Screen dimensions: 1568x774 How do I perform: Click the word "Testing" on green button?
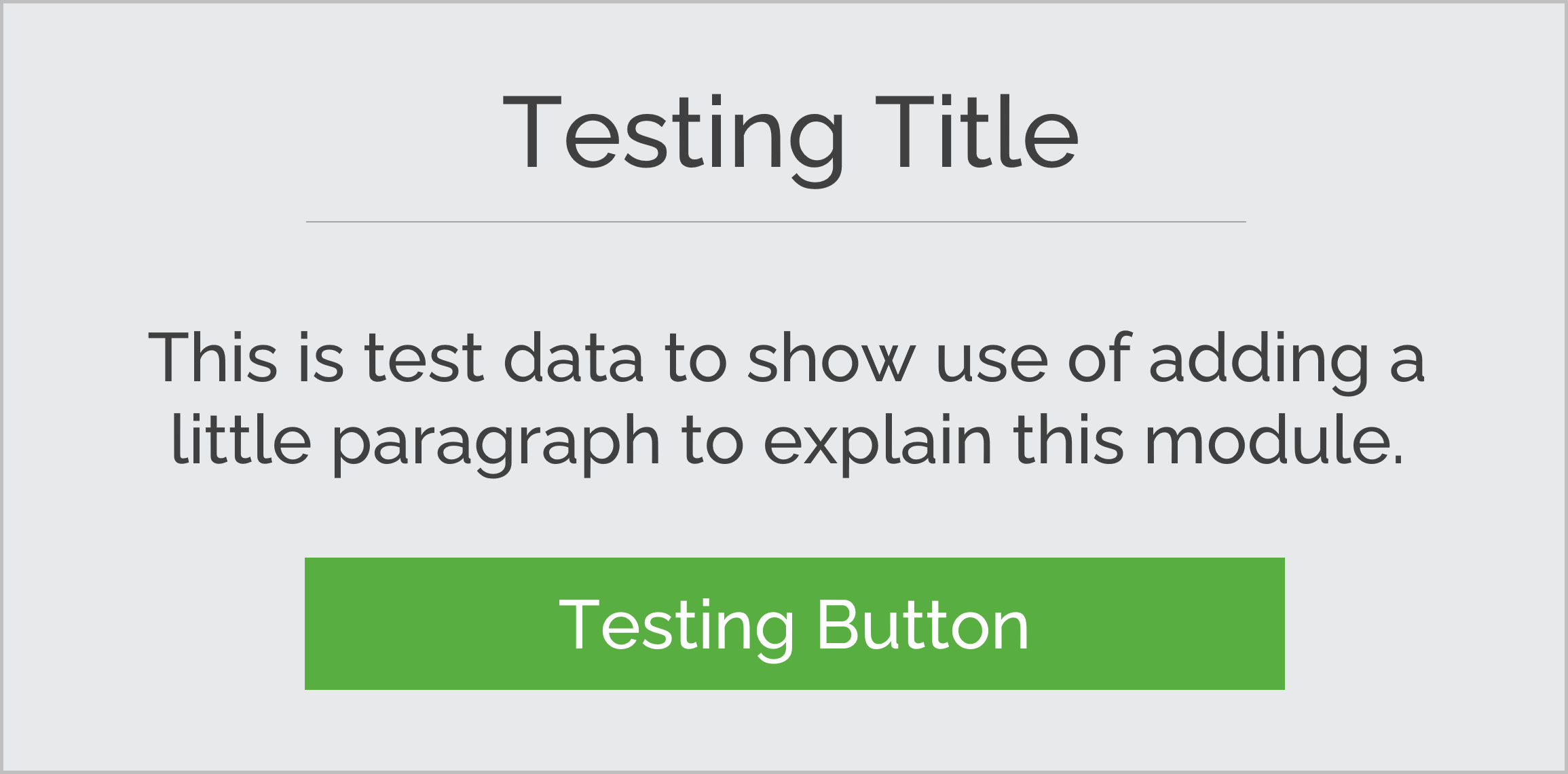click(x=676, y=630)
